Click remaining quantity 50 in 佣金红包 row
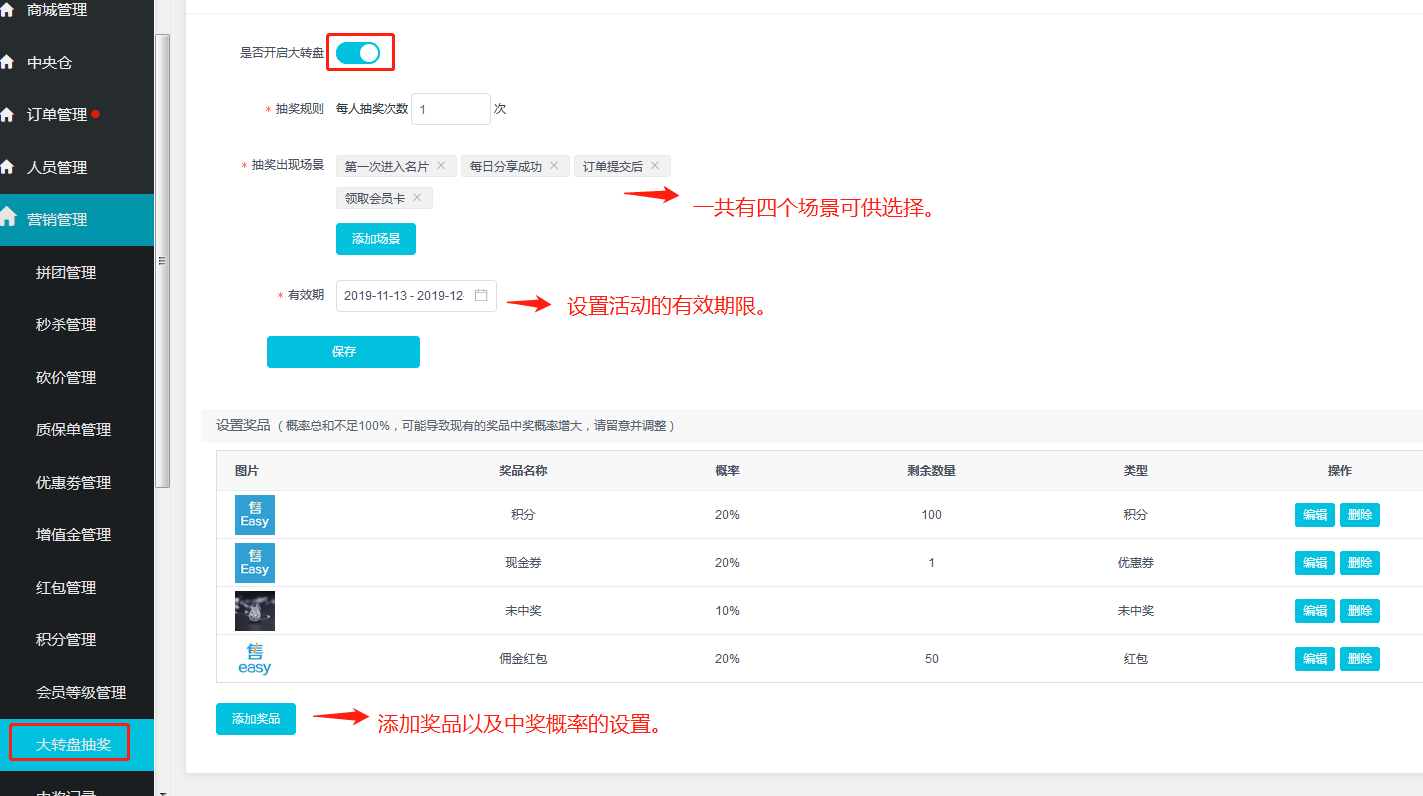 pos(931,659)
